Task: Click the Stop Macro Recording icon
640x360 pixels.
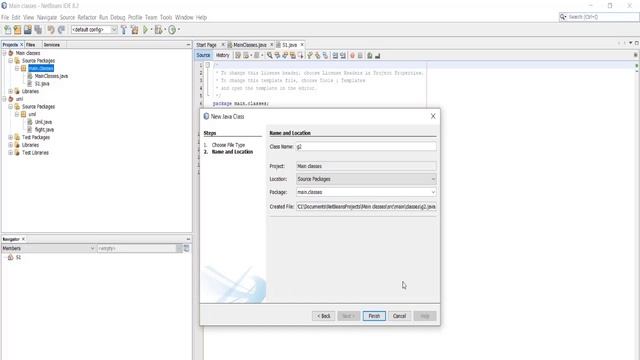Action: [x=360, y=56]
